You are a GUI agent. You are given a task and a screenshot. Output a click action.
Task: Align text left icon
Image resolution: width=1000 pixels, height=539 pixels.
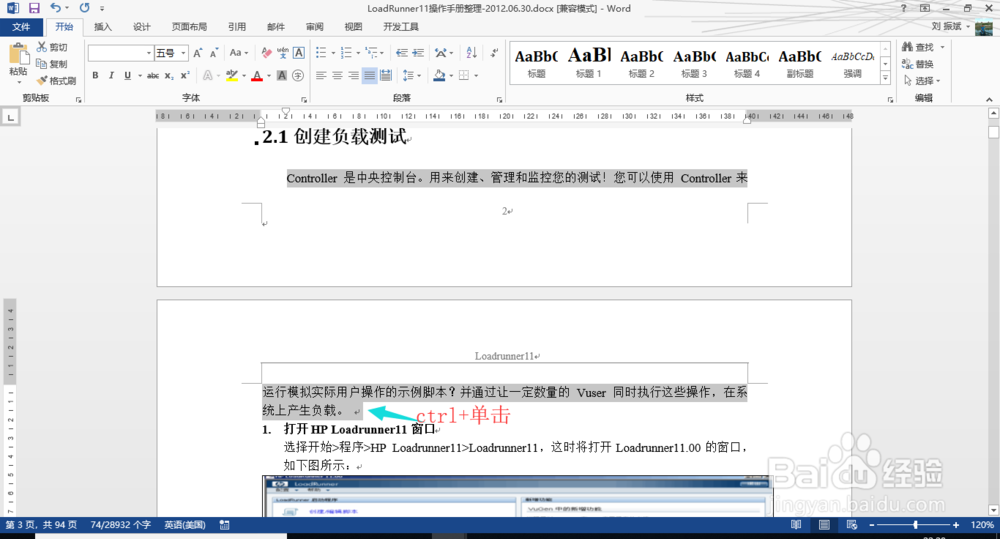[321, 75]
